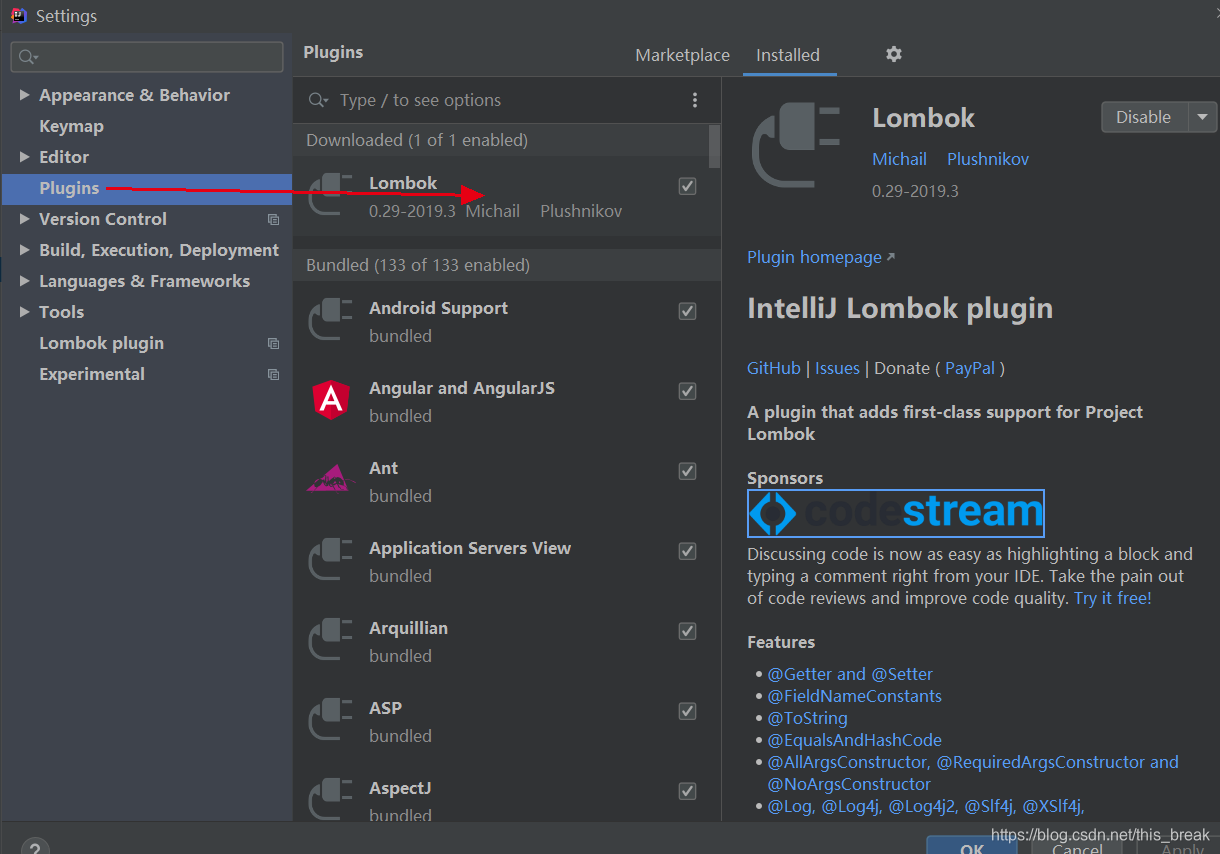This screenshot has height=854, width=1220.
Task: Click the Plushnikov author link
Action: pyautogui.click(x=988, y=159)
